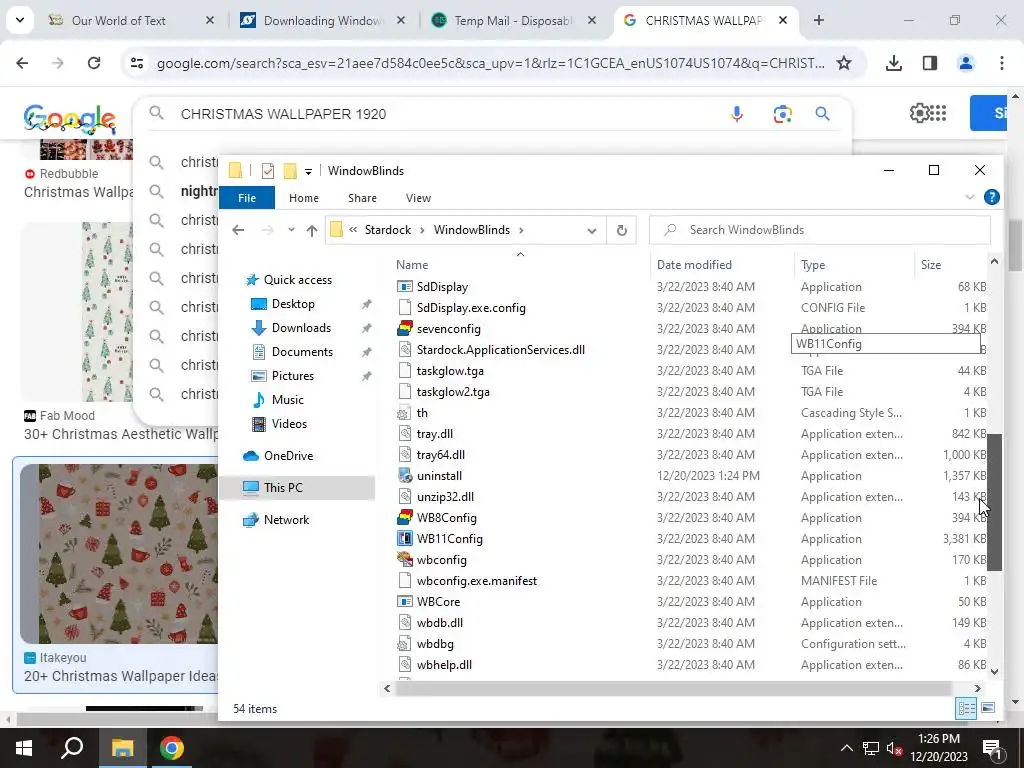
Task: Select the WB11Config application icon
Action: point(405,539)
